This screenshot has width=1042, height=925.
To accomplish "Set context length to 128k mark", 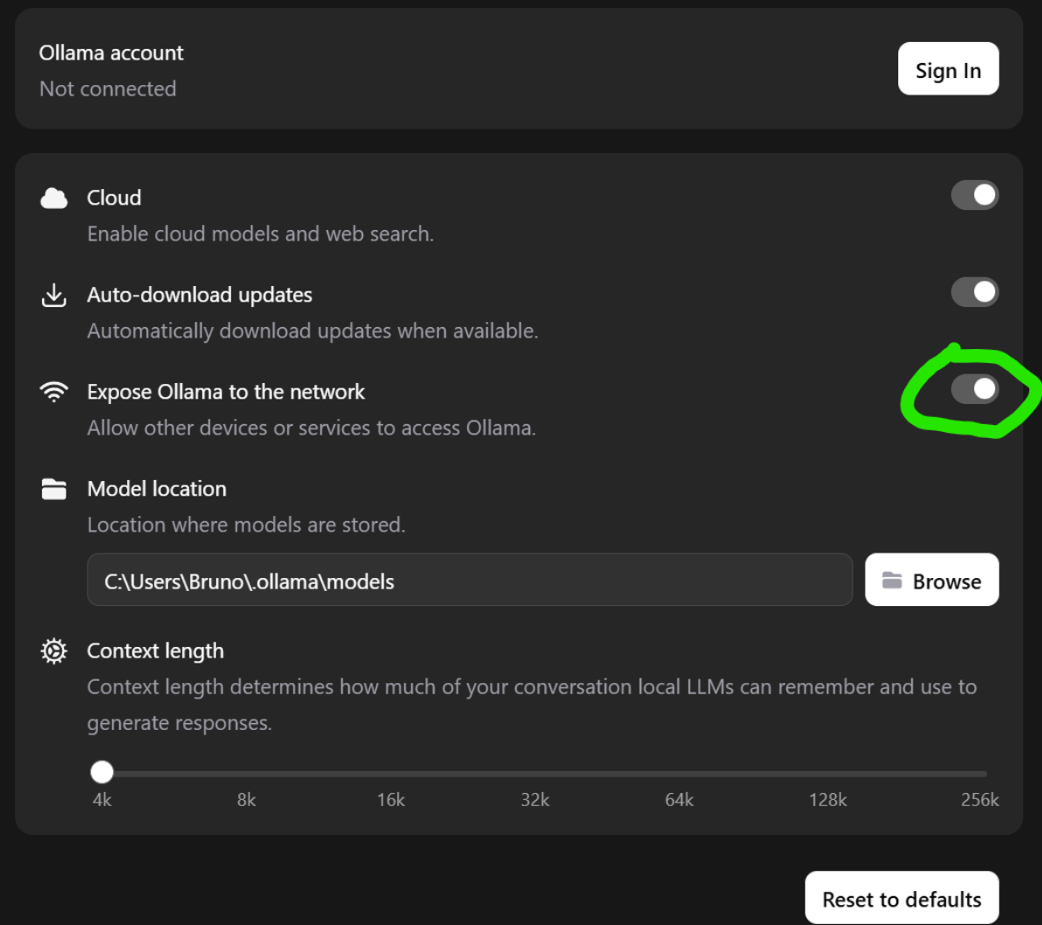I will 828,773.
